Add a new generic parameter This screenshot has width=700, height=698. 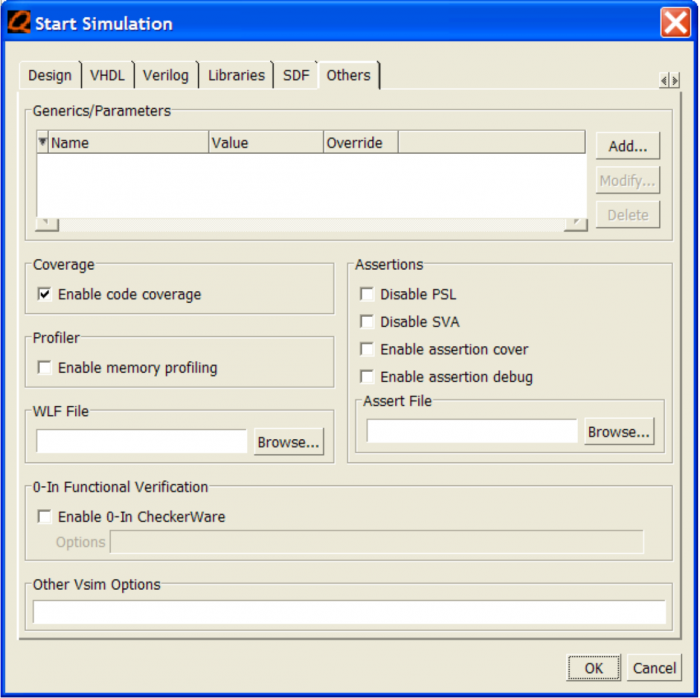628,146
